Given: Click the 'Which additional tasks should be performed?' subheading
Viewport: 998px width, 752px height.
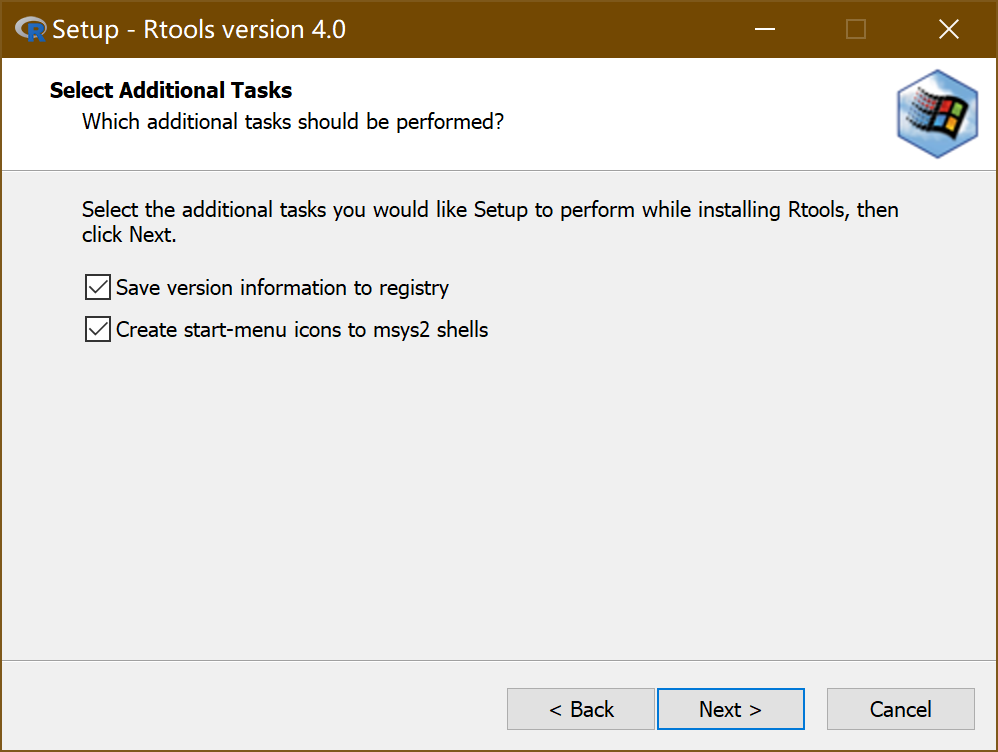Looking at the screenshot, I should tap(292, 122).
